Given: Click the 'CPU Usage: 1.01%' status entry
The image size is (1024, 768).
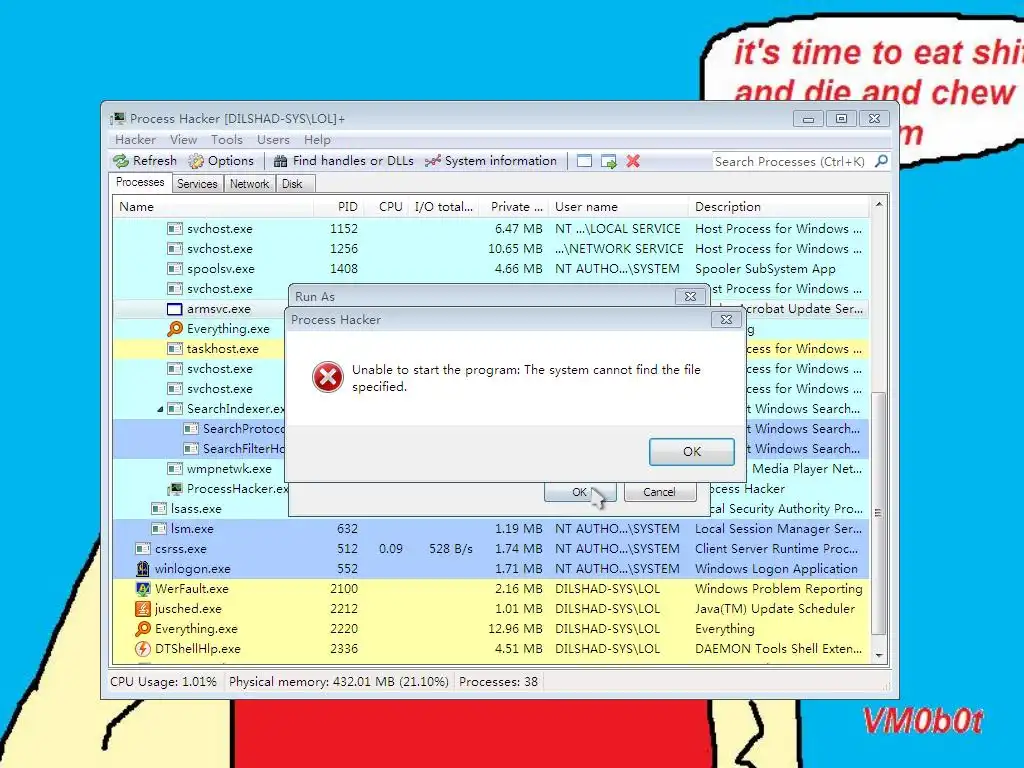Looking at the screenshot, I should (x=163, y=682).
